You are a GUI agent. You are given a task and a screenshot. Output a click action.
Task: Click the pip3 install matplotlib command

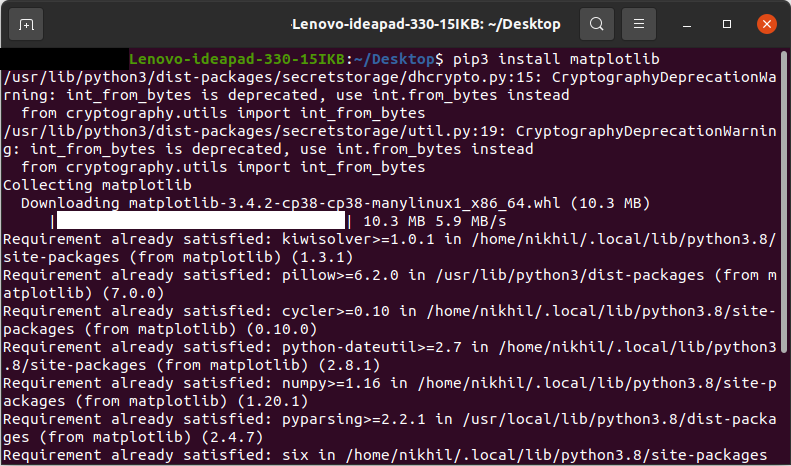(x=556, y=60)
